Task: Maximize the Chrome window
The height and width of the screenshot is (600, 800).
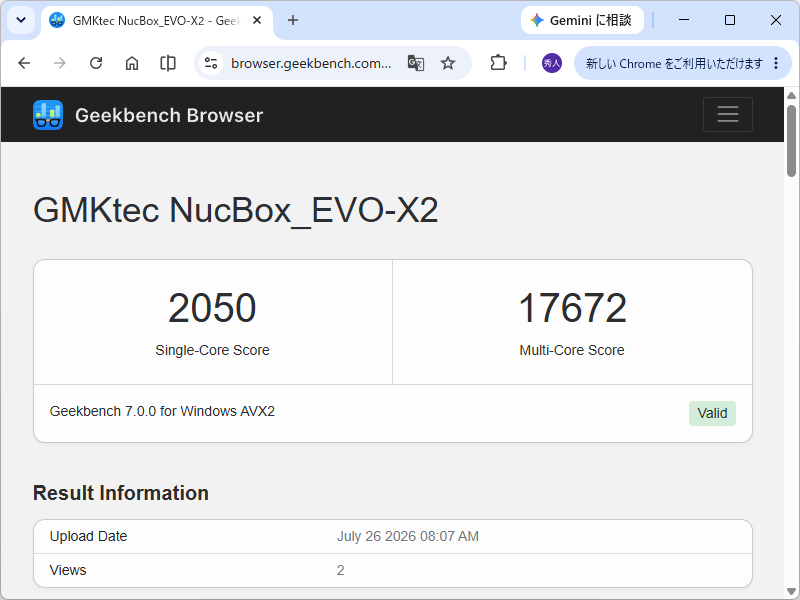Action: pos(730,20)
